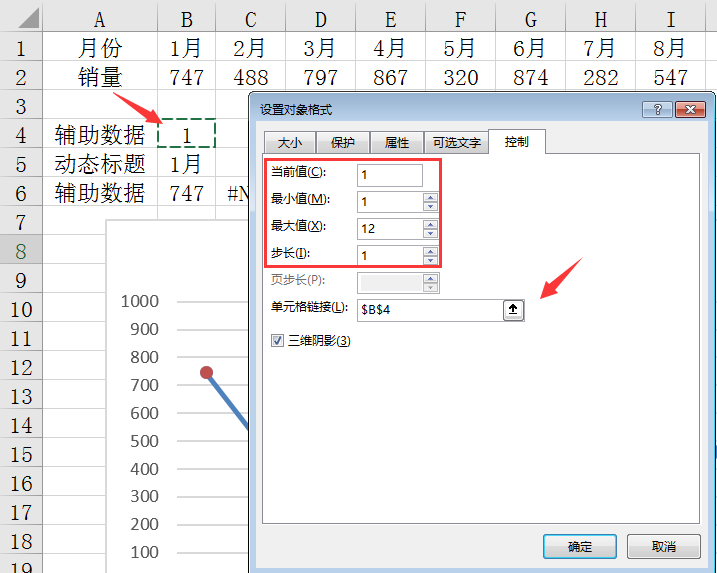
Task: Increase the 最小值 spinner up arrow
Action: 430,198
